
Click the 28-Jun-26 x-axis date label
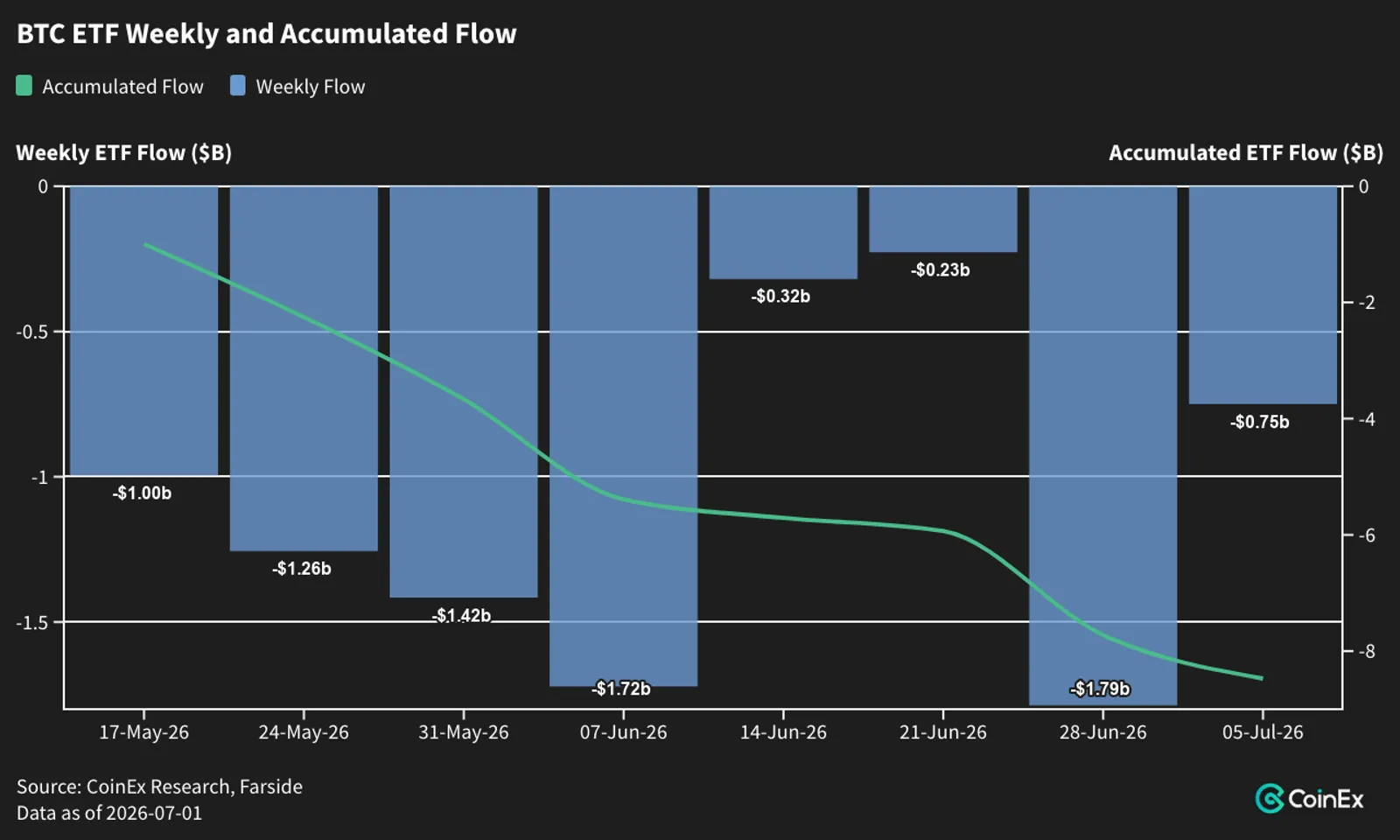tap(1103, 732)
